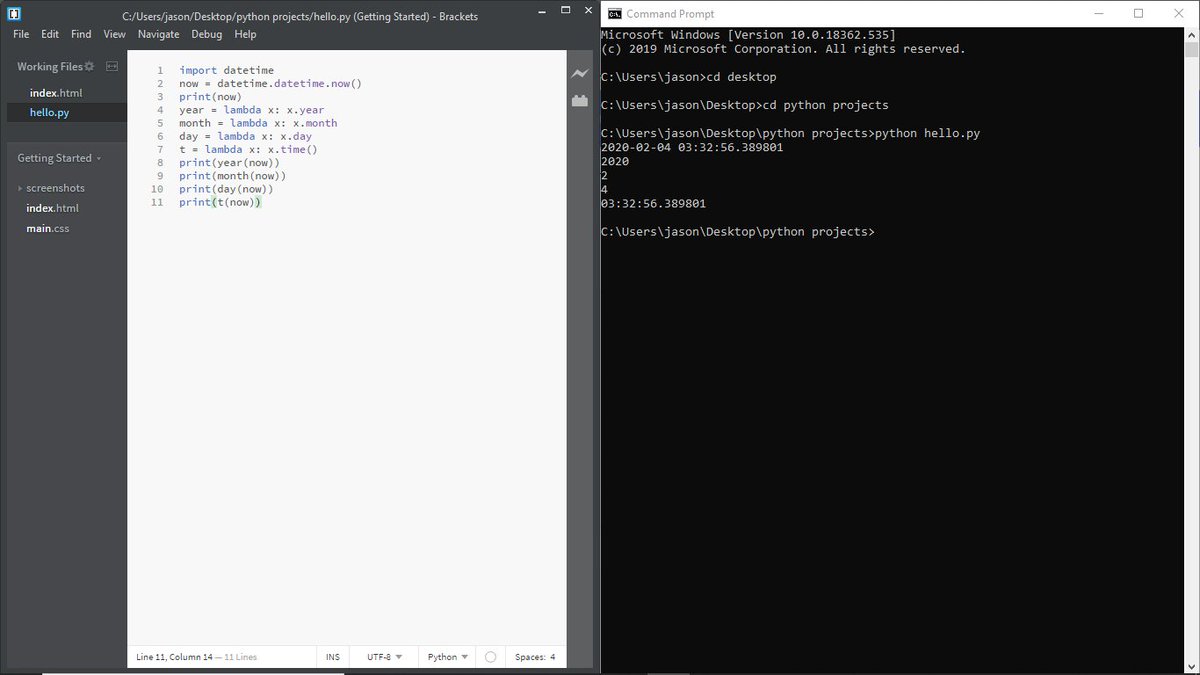Click the print(month(now)) code line
The image size is (1200, 675).
232,175
